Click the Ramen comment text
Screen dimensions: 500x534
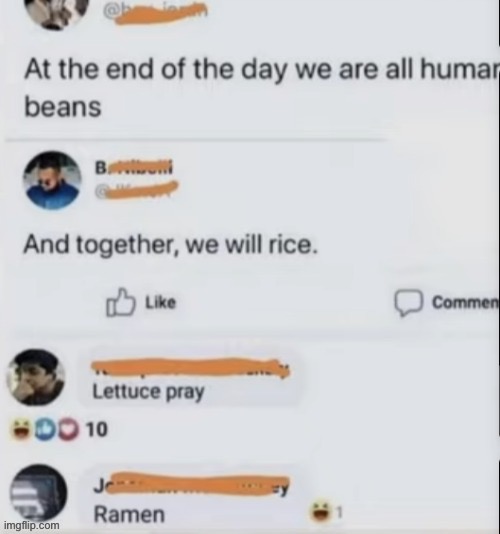pyautogui.click(x=129, y=514)
